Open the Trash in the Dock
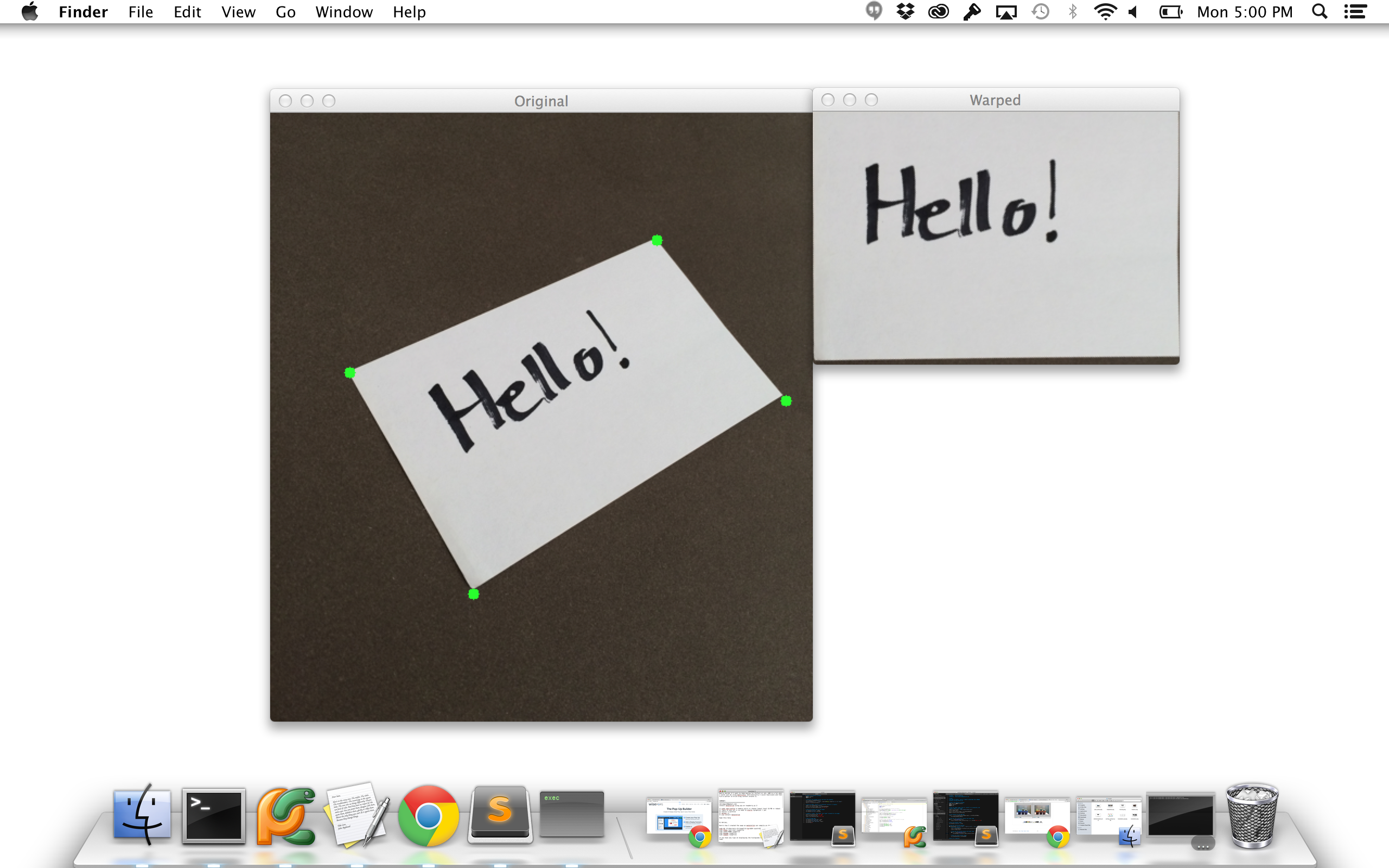1389x868 pixels. pos(1252,815)
